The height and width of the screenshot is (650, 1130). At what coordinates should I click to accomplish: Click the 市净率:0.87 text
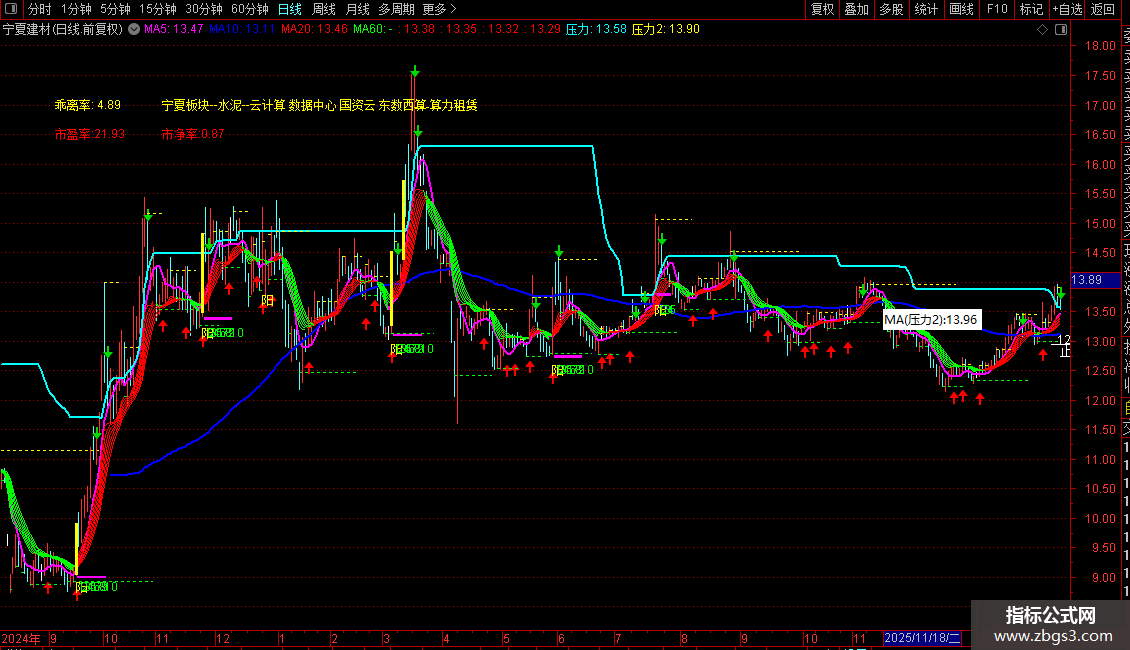(x=192, y=134)
